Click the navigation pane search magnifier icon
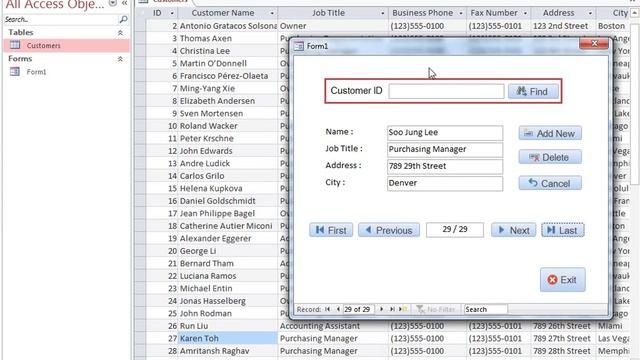Viewport: 640px width, 360px height. (x=123, y=19)
